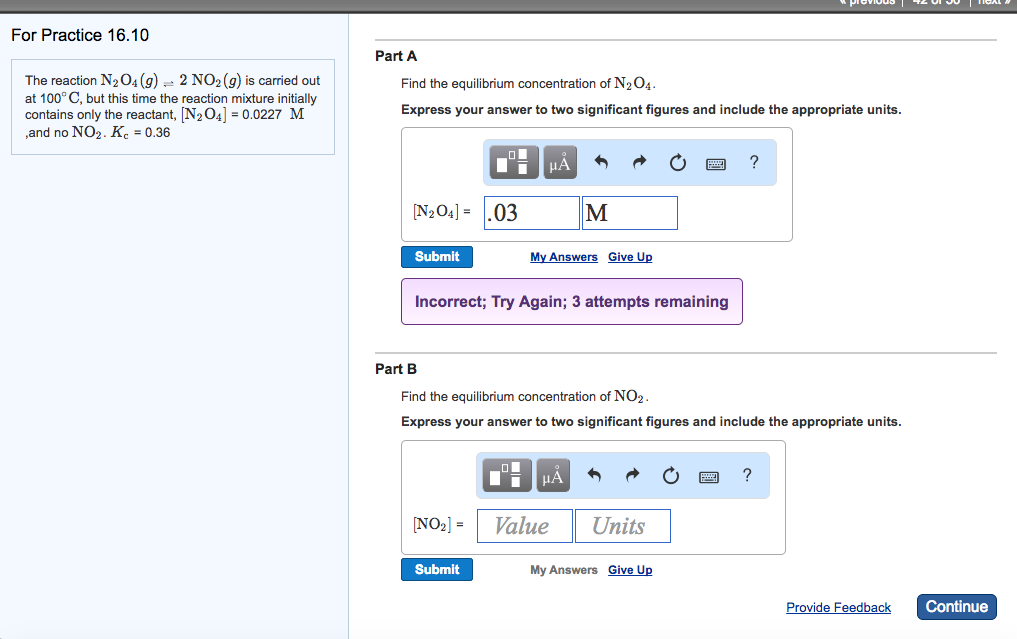Open the µÅ symbols menu in Part A
1017x639 pixels.
click(x=559, y=163)
